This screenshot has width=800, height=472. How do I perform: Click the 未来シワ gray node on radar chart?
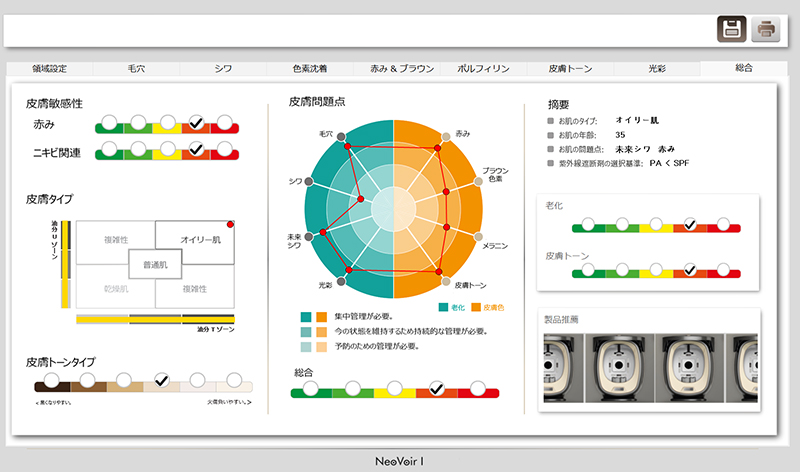tap(309, 237)
